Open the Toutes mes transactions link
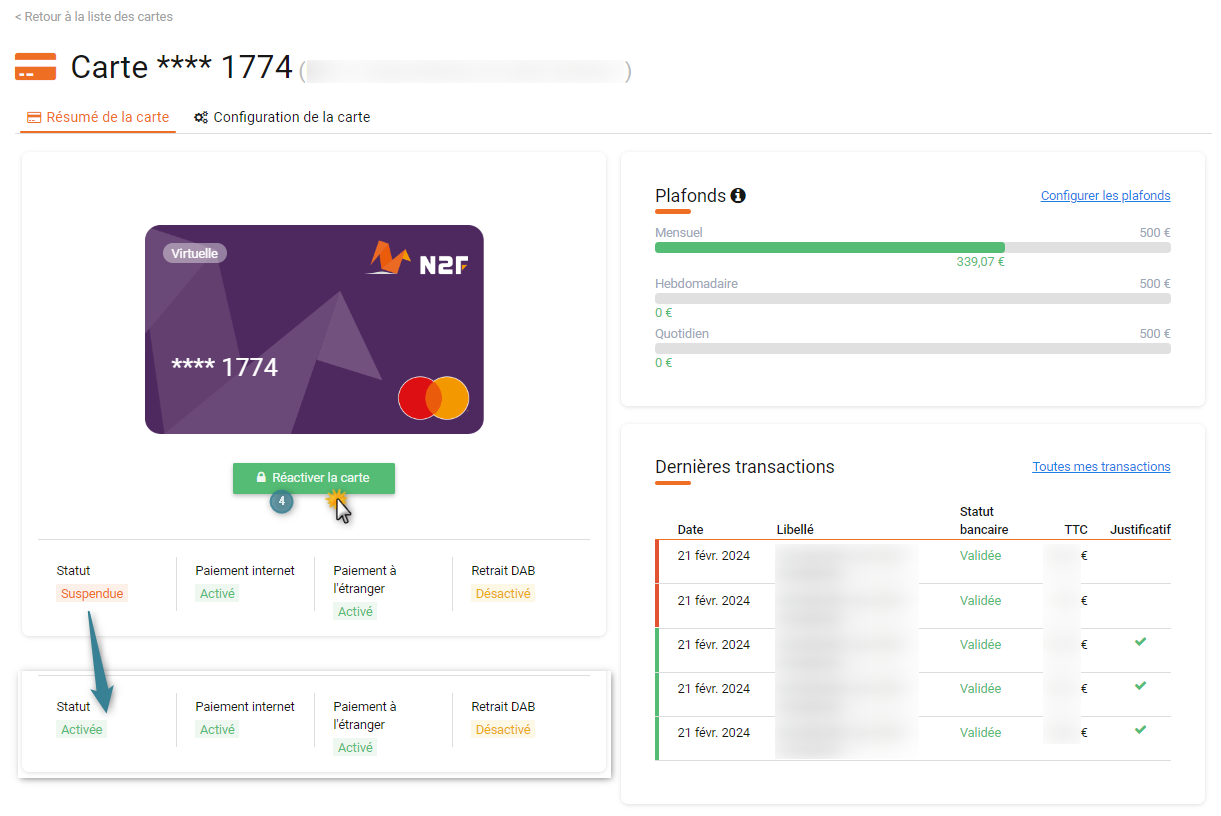The width and height of the screenshot is (1221, 816). [1101, 467]
